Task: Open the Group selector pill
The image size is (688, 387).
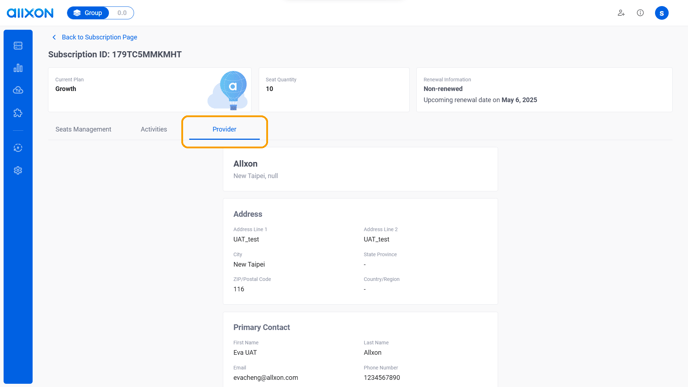Action: (88, 13)
